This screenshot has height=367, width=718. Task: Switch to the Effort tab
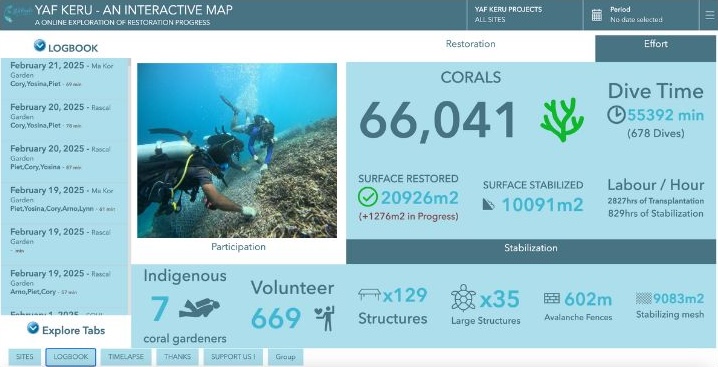point(655,48)
